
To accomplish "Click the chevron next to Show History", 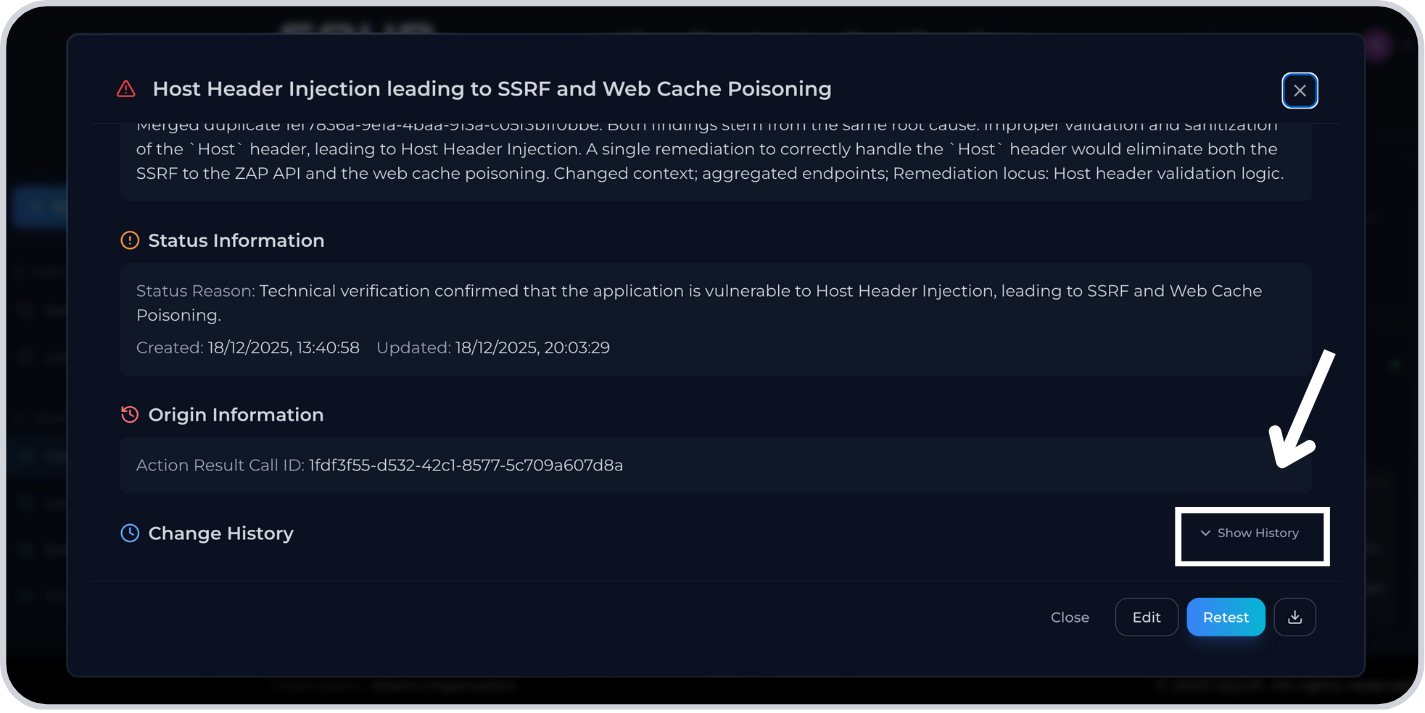I will click(1205, 533).
